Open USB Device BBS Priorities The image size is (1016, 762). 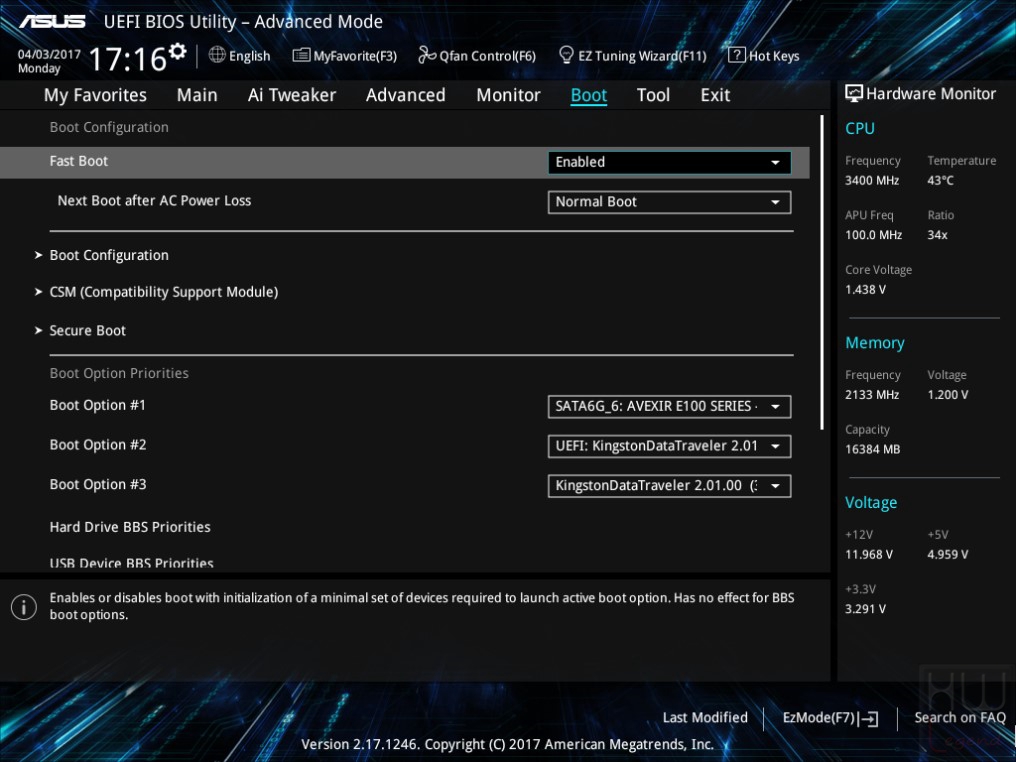[132, 563]
